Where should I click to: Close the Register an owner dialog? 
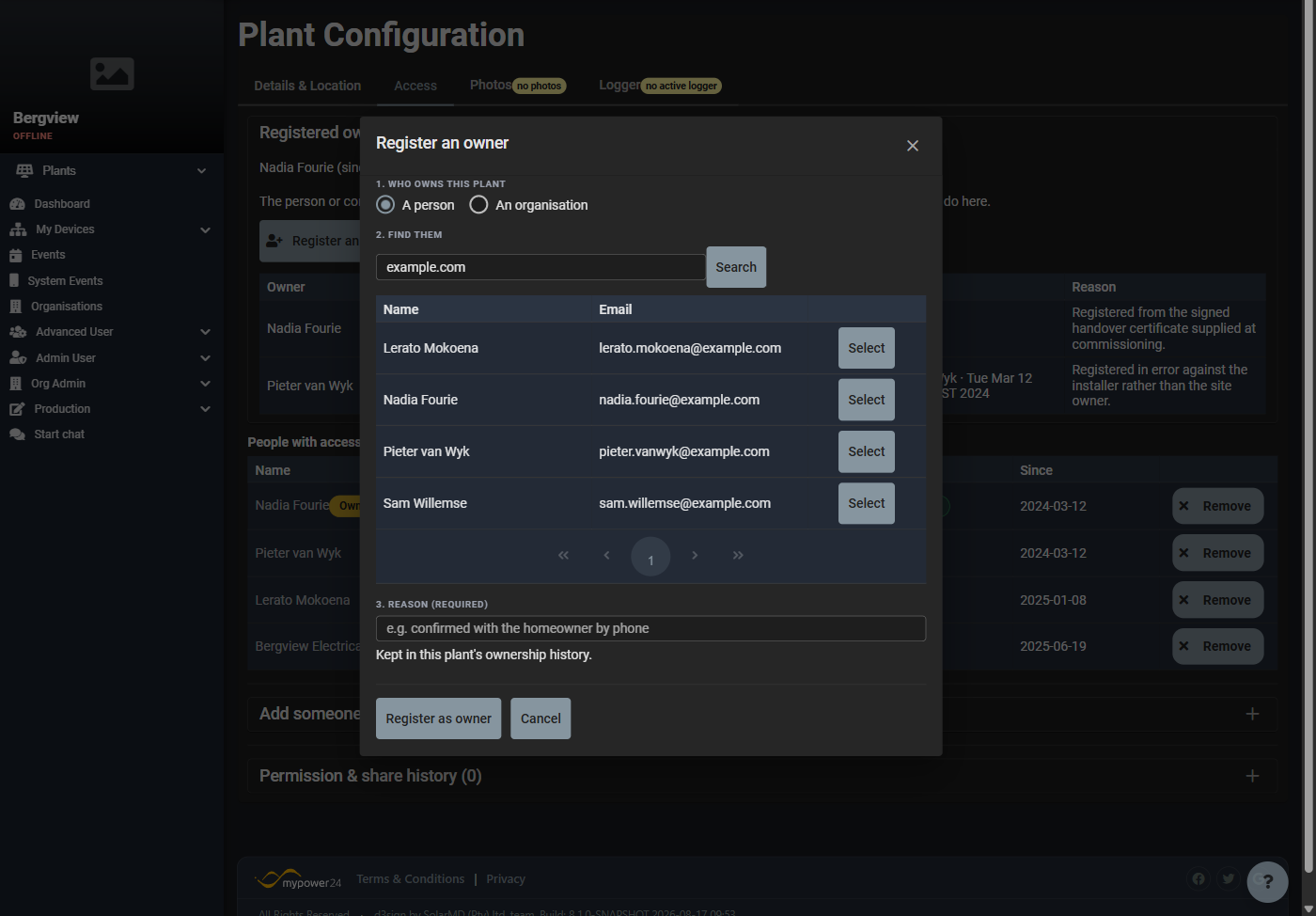(912, 146)
